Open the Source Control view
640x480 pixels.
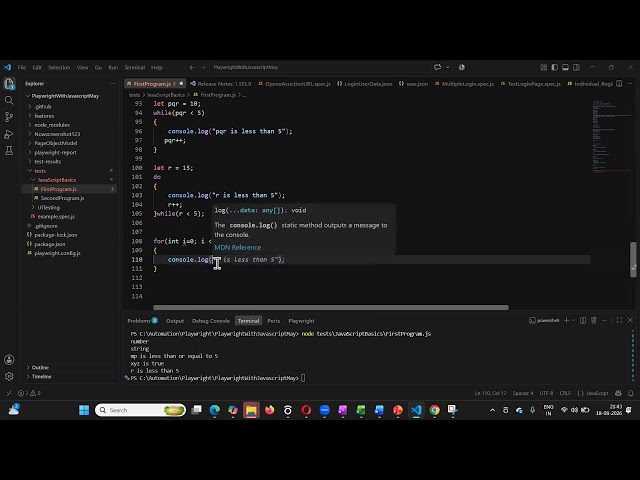tap(9, 117)
